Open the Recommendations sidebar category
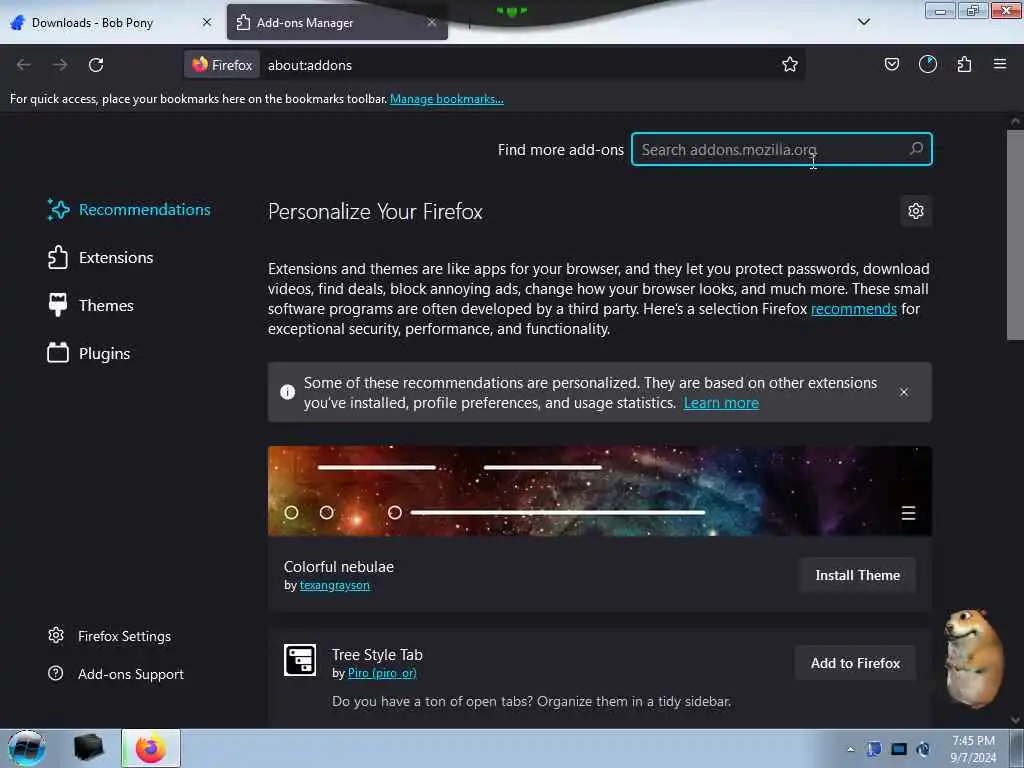Screen dimensions: 1024x768 coord(129,210)
